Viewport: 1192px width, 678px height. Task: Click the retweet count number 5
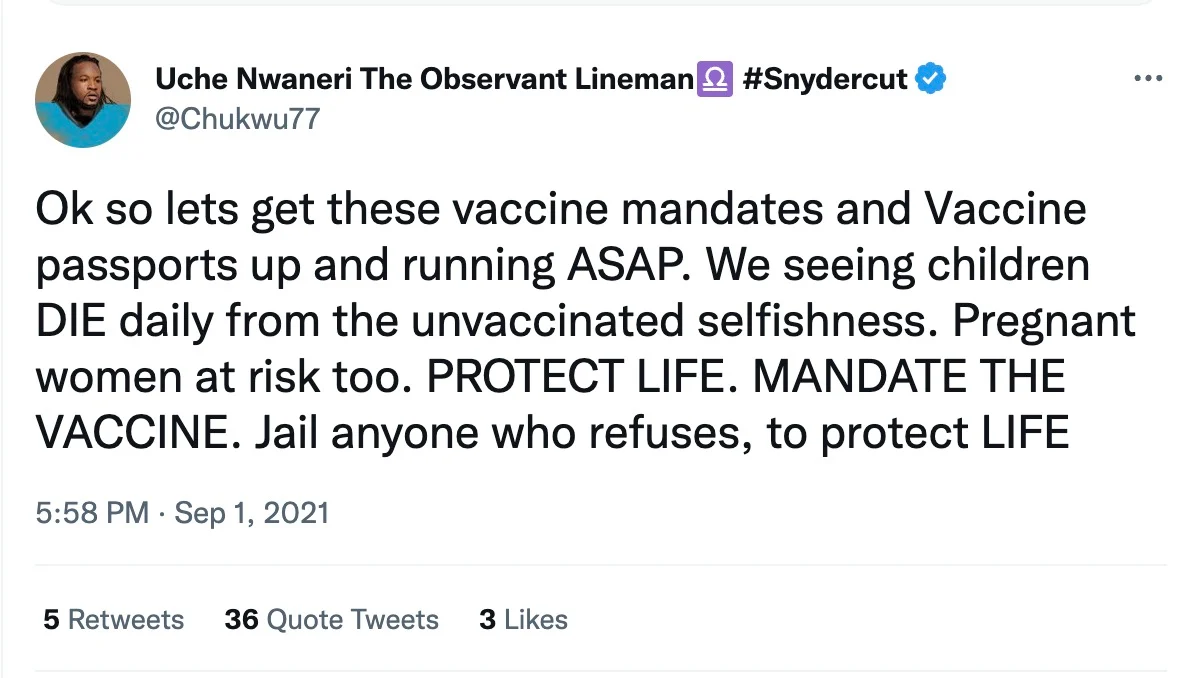(x=51, y=620)
